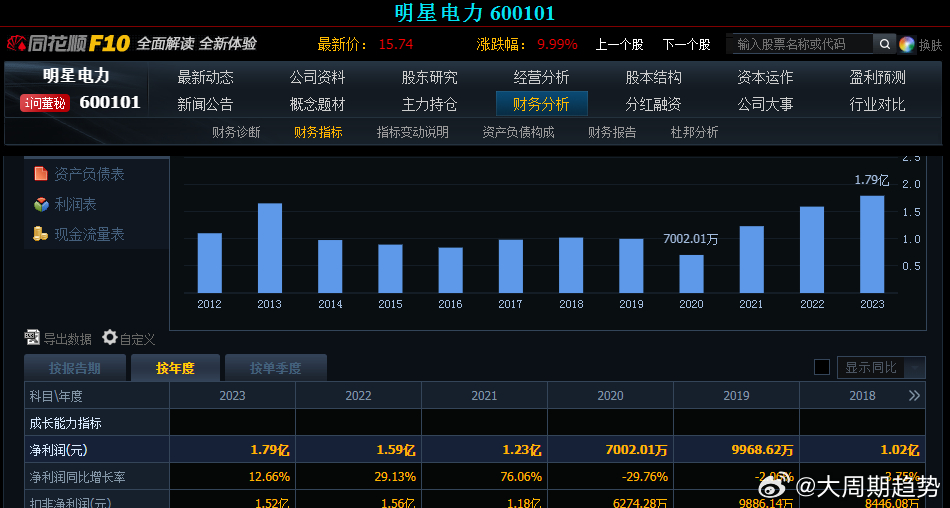Click the 2020 chart bar
This screenshot has width=950, height=508.
(x=691, y=274)
